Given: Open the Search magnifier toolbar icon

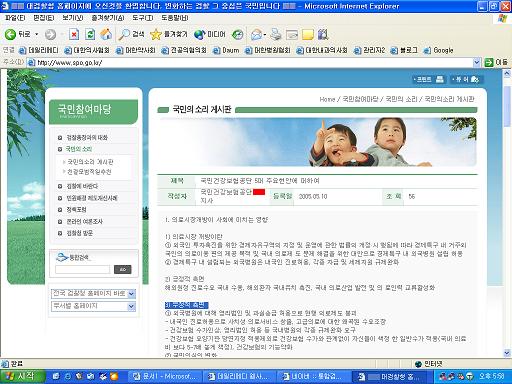Looking at the screenshot, I should click(124, 34).
